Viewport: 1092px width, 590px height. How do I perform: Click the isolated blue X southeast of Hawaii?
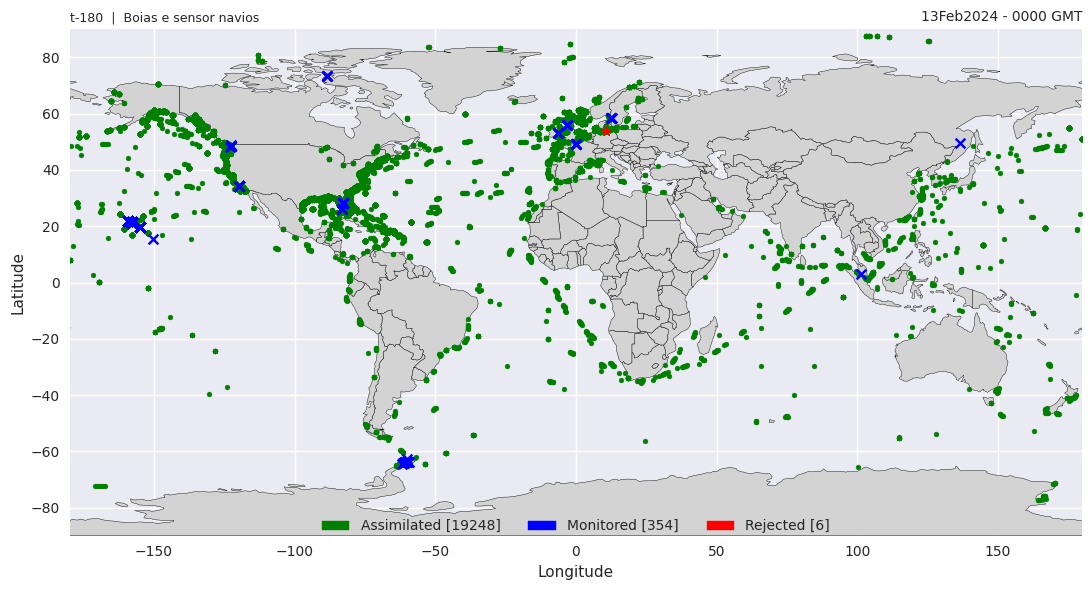(153, 240)
